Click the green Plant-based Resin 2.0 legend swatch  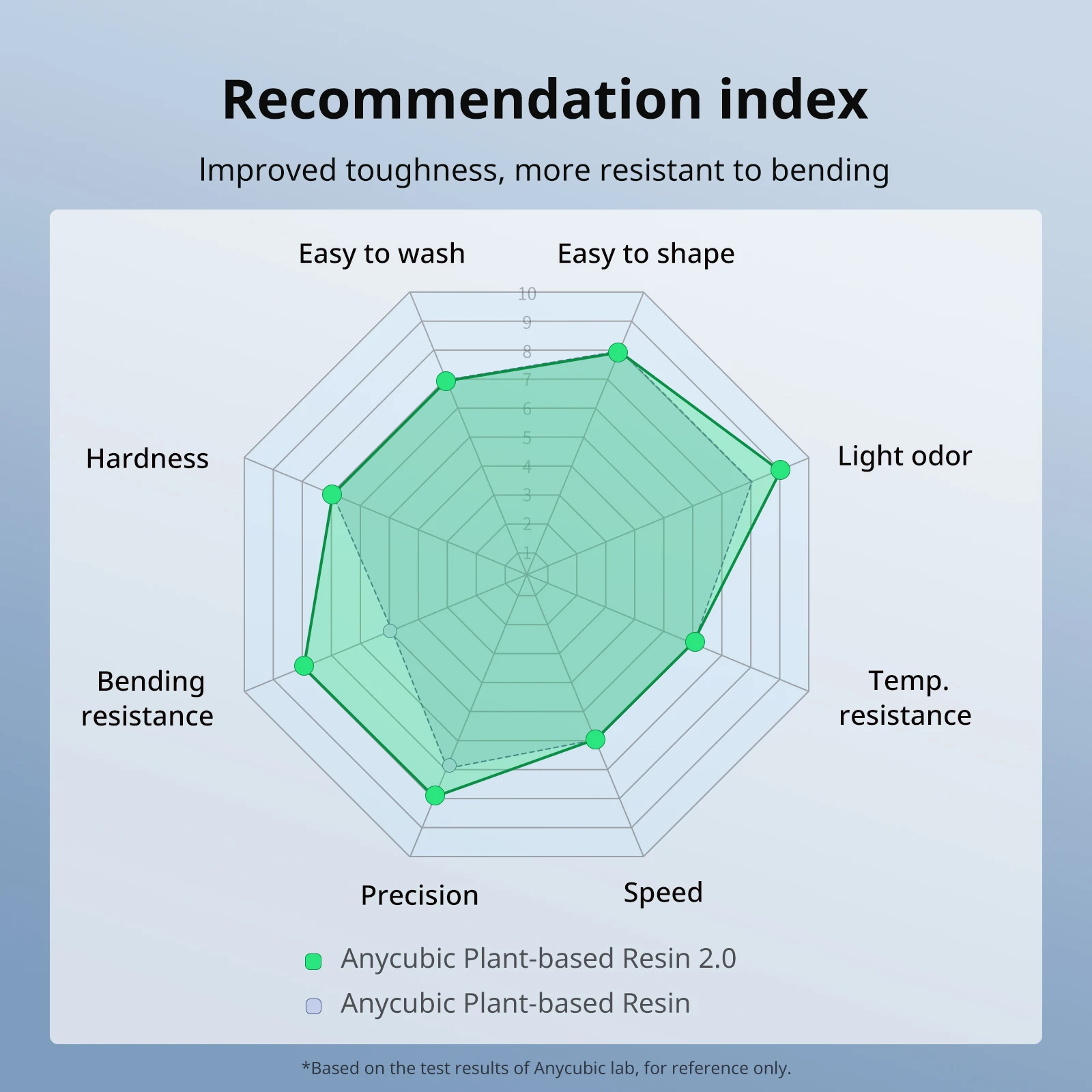tap(313, 962)
